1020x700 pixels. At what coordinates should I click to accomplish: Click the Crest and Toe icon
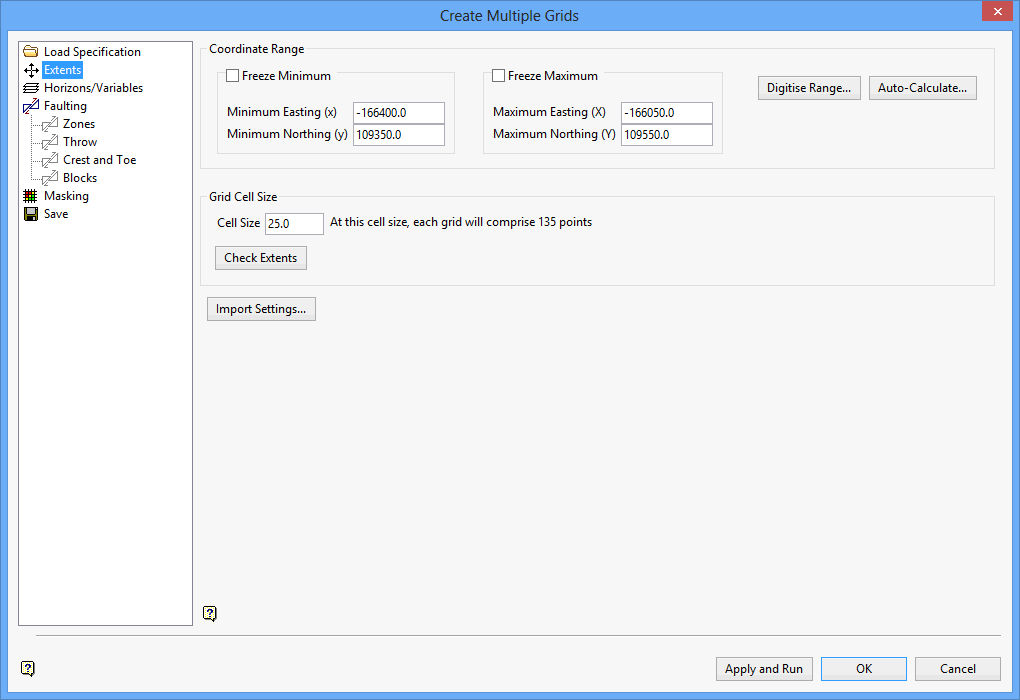click(x=50, y=160)
